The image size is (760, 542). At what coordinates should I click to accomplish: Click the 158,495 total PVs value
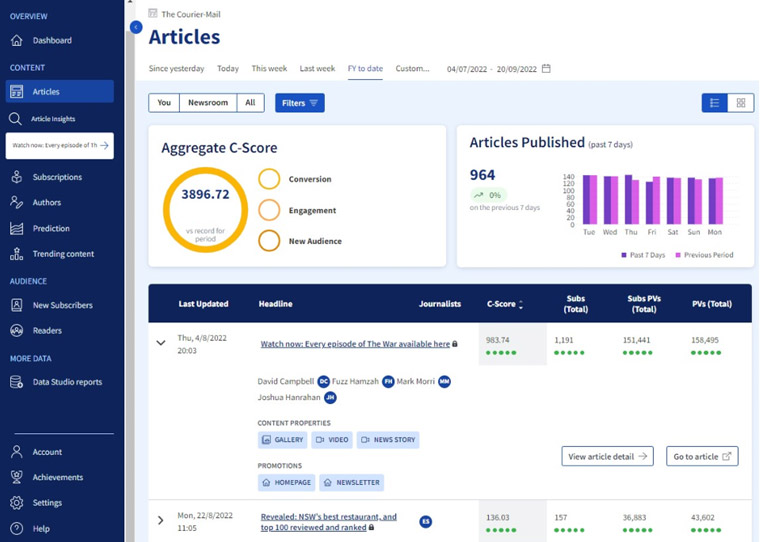pos(705,340)
